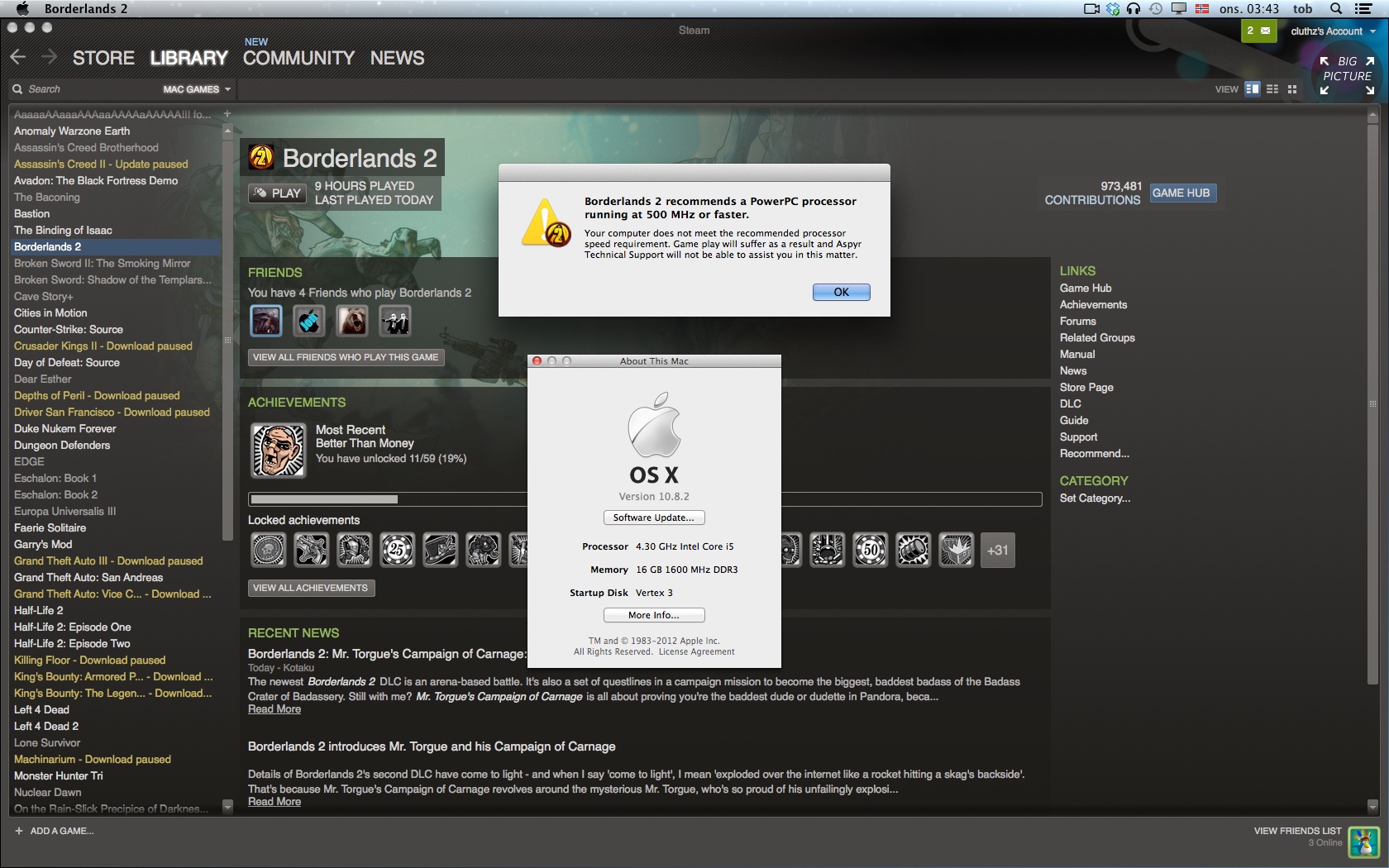Open the Steam inbox envelope notification

[1258, 31]
